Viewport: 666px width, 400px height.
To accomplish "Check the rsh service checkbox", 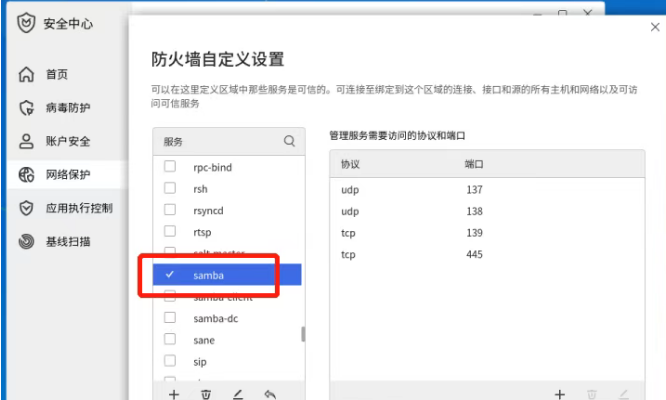I will (x=170, y=189).
